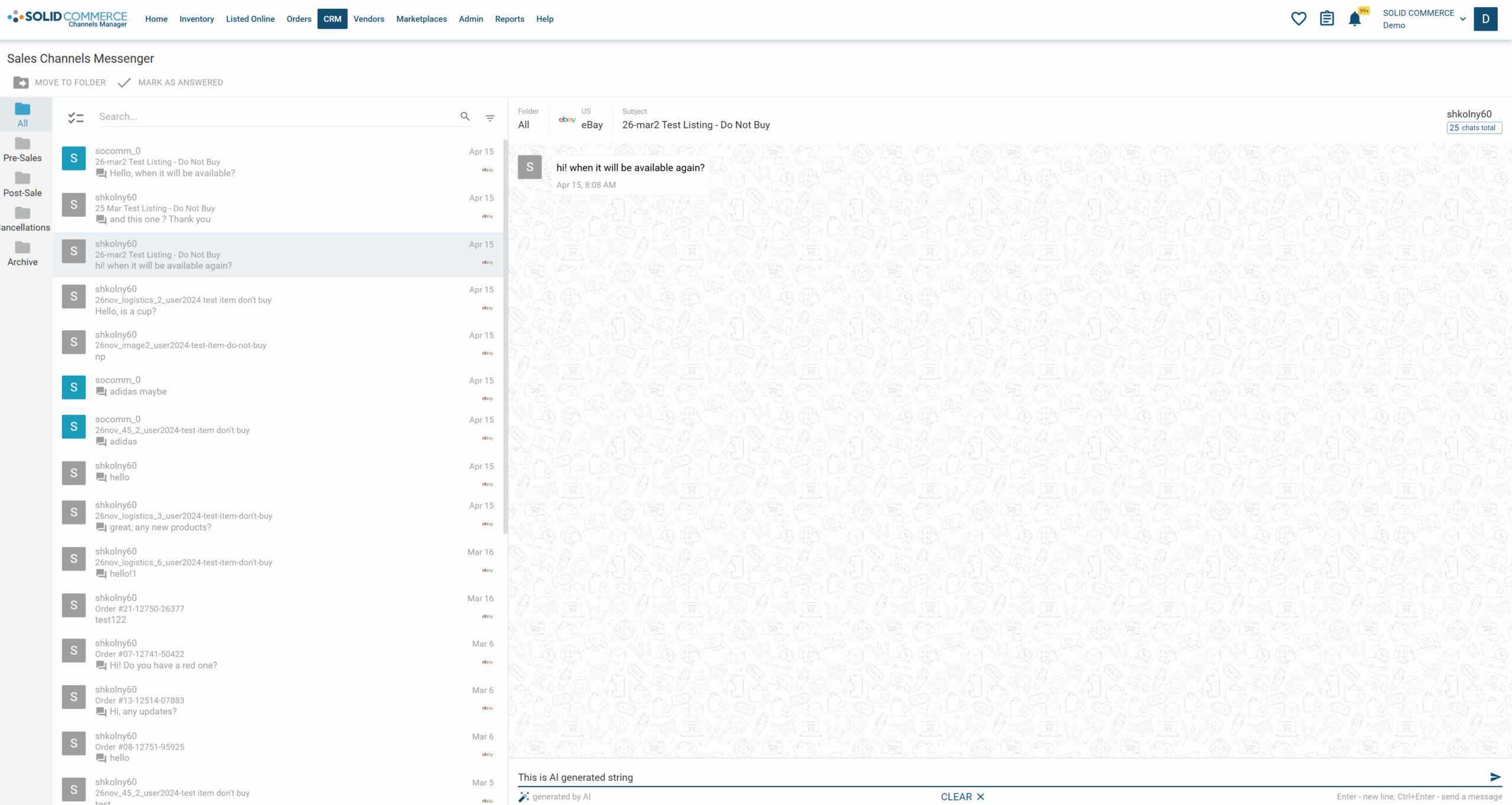Viewport: 1512px width, 805px height.
Task: Open the Pre-Sales folder
Action: (22, 150)
